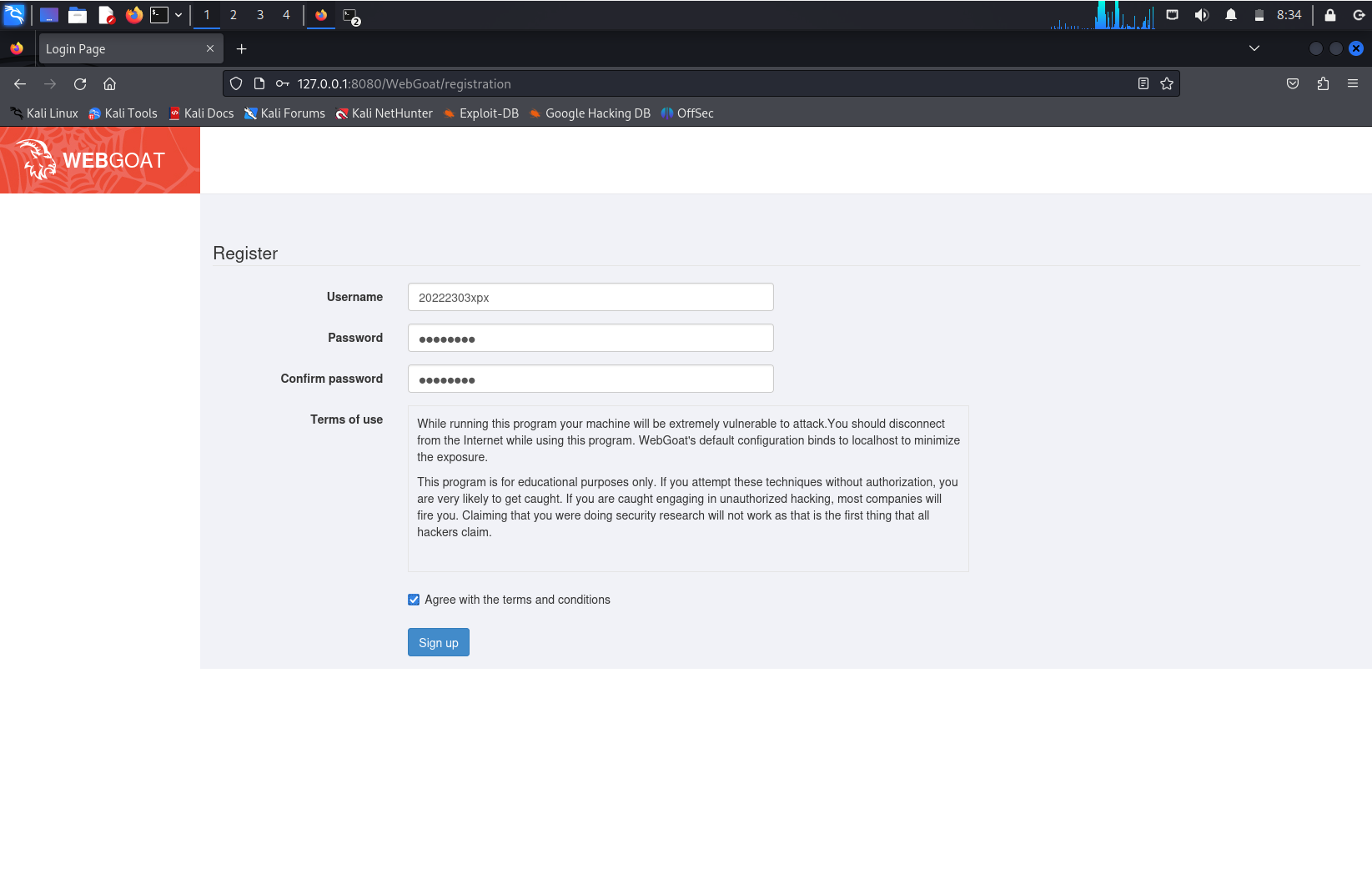Open the notifications bell icon
Screen dimensions: 1372x869
(1231, 15)
